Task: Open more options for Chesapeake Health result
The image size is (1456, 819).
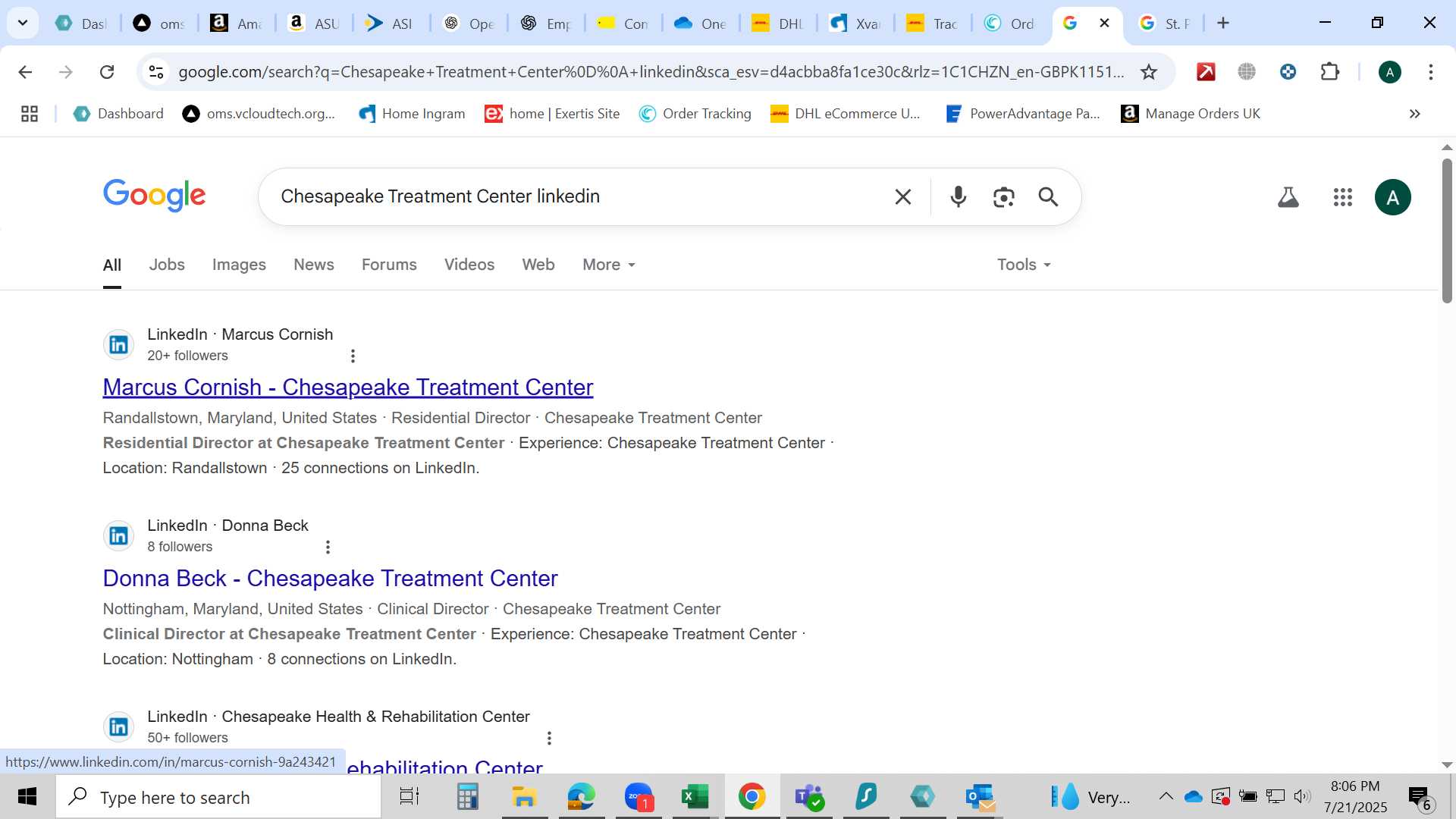Action: click(x=549, y=738)
